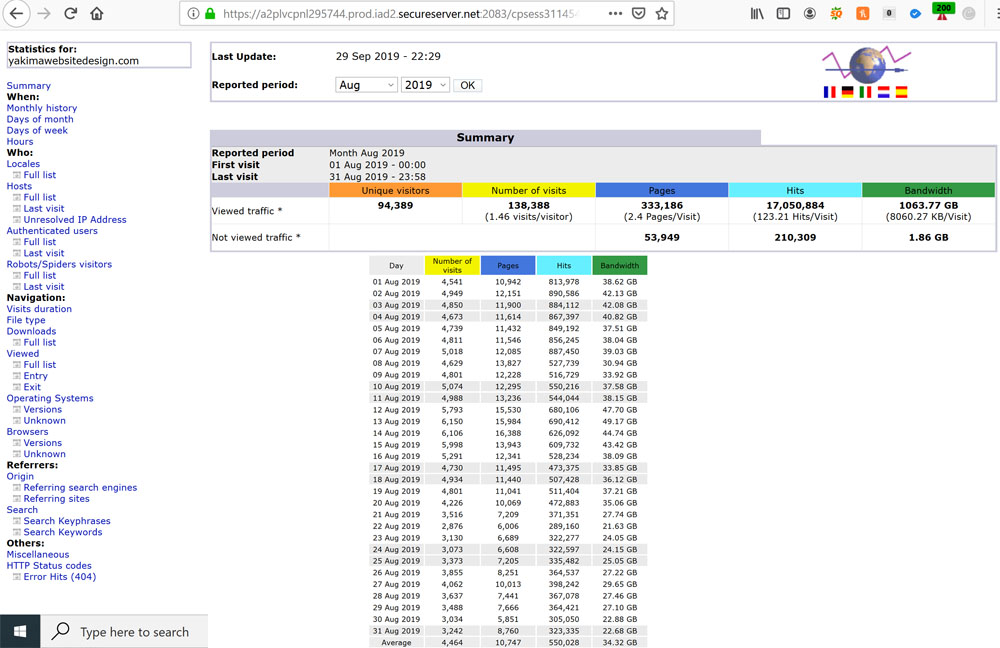Image resolution: width=1000 pixels, height=648 pixels.
Task: Open the Monthly history link
Action: pyautogui.click(x=42, y=108)
